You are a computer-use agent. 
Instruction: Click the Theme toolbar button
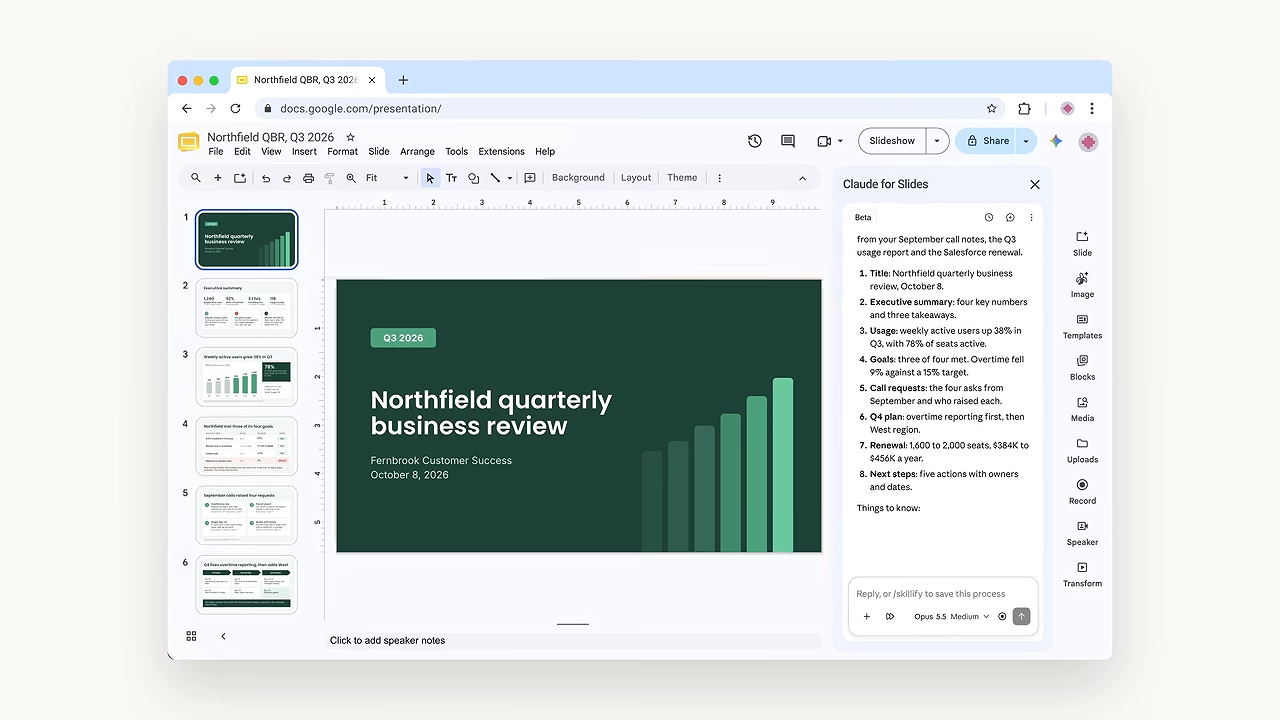tap(682, 178)
